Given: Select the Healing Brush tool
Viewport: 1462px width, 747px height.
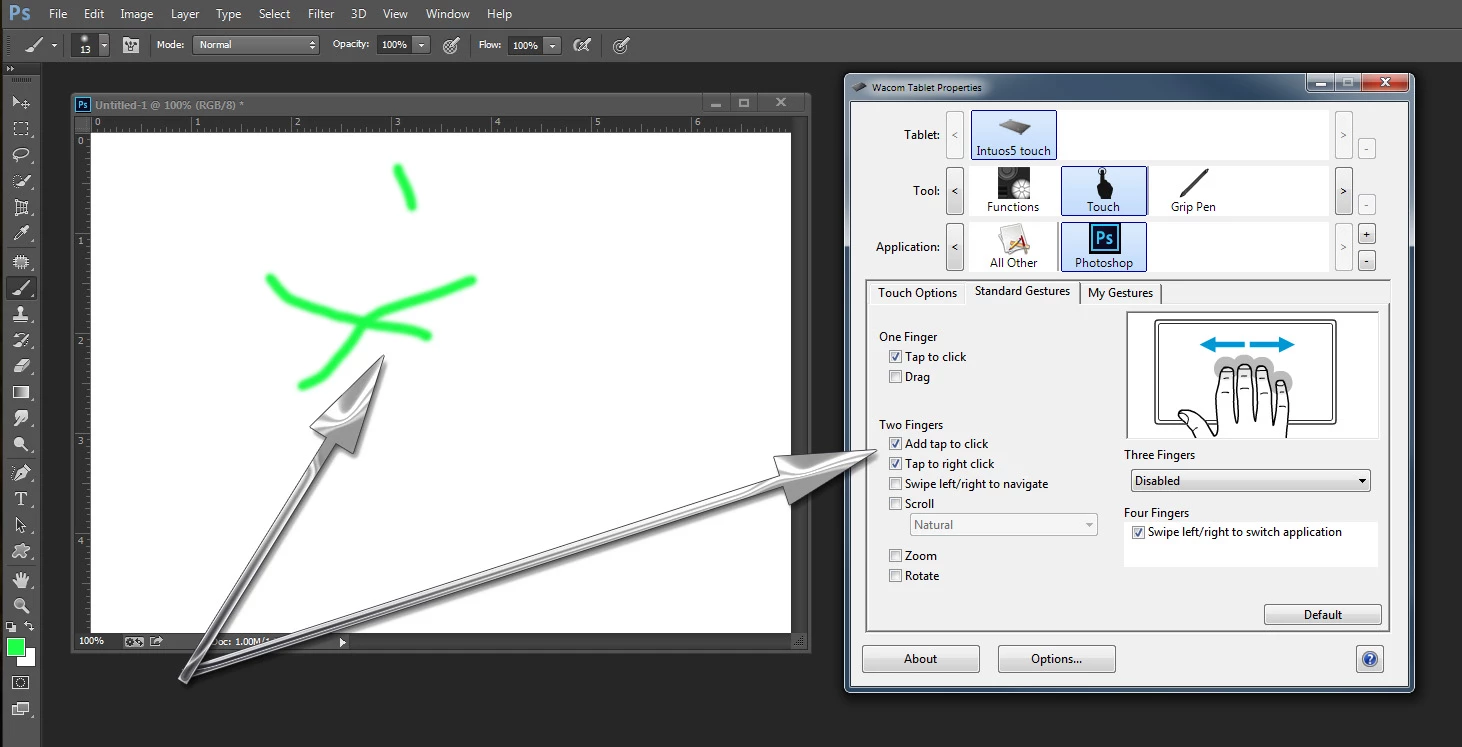Looking at the screenshot, I should pyautogui.click(x=21, y=262).
